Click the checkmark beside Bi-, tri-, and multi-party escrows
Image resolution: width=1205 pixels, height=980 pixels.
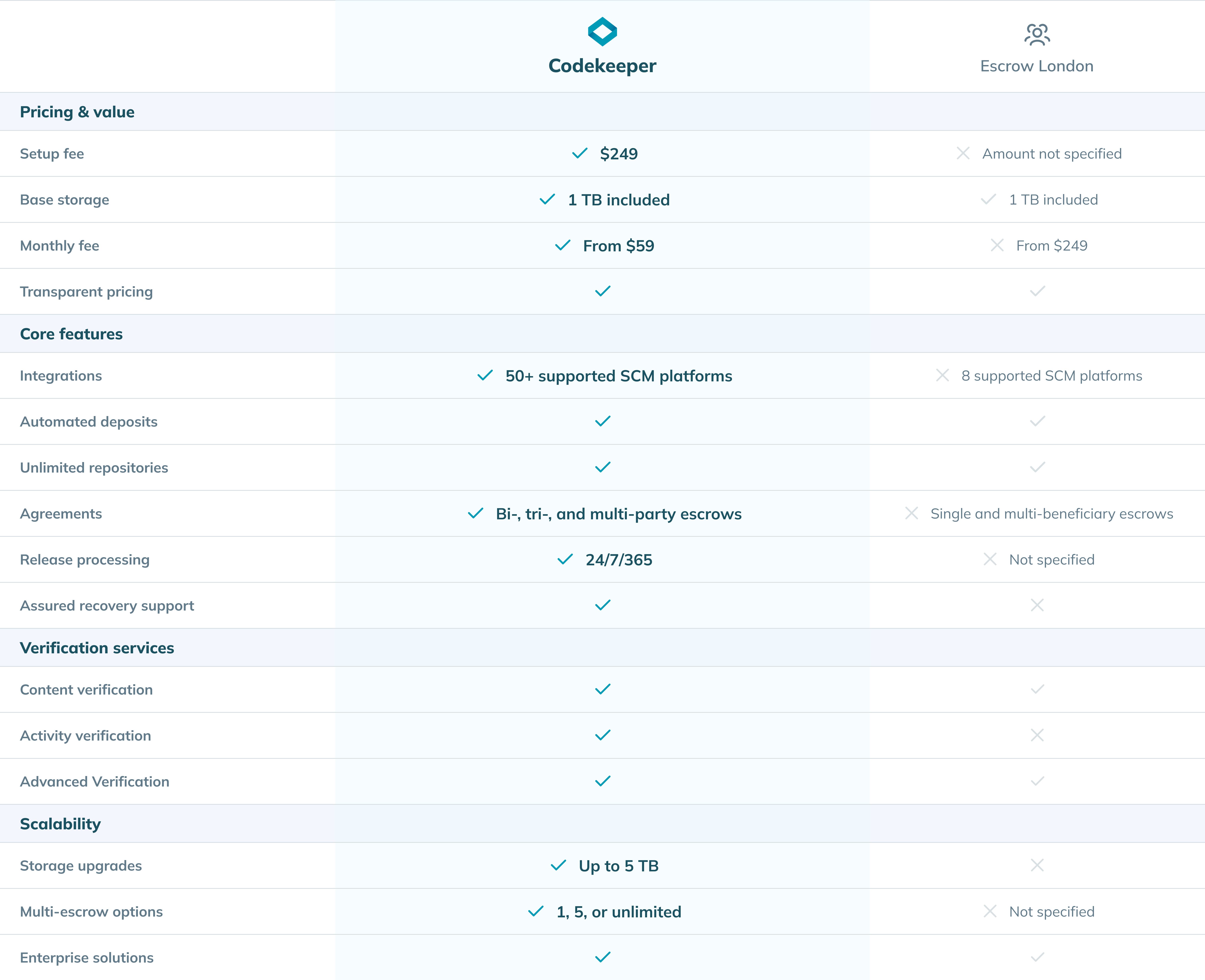point(475,513)
